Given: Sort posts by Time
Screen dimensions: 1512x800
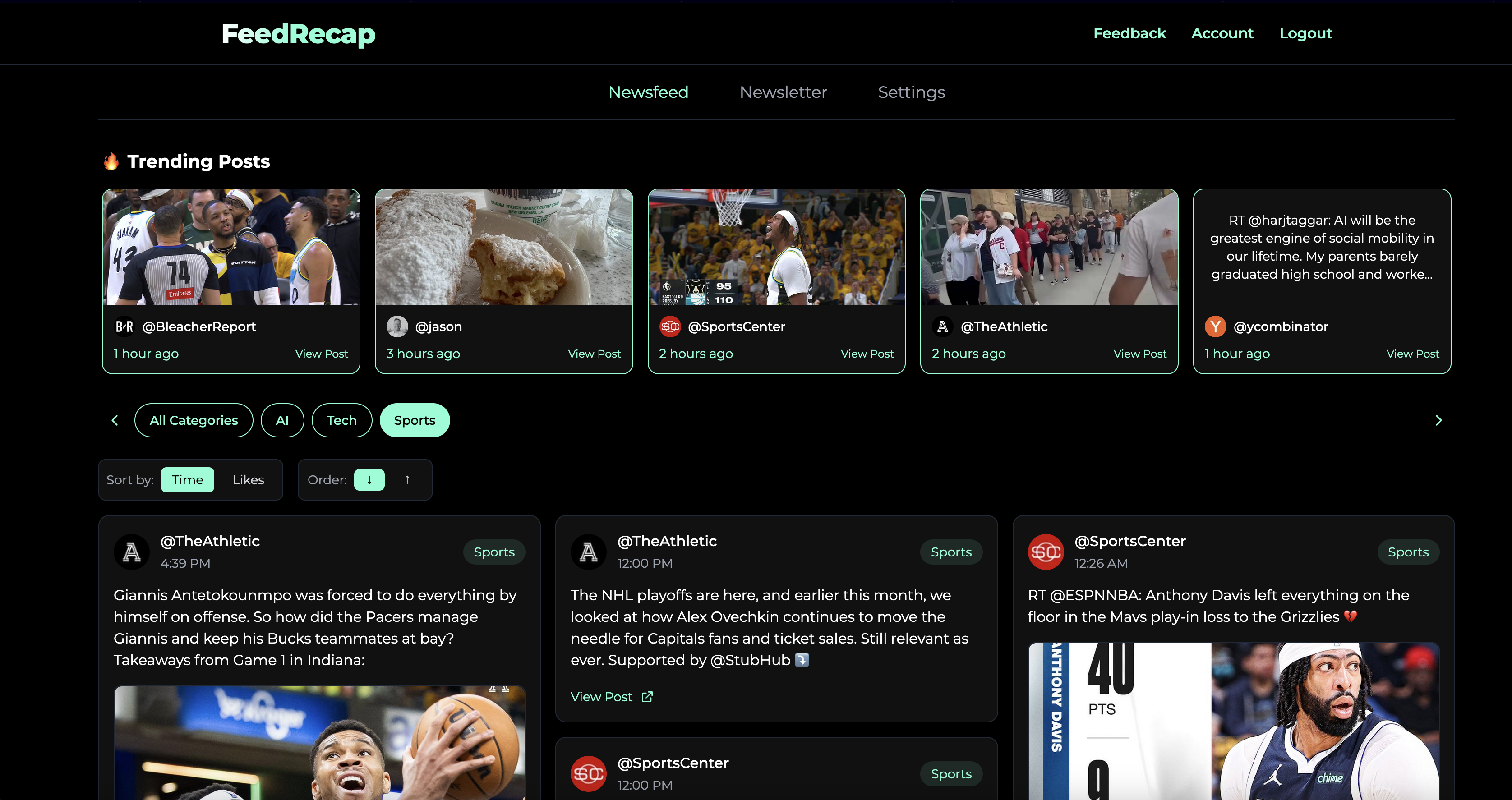Looking at the screenshot, I should 187,480.
